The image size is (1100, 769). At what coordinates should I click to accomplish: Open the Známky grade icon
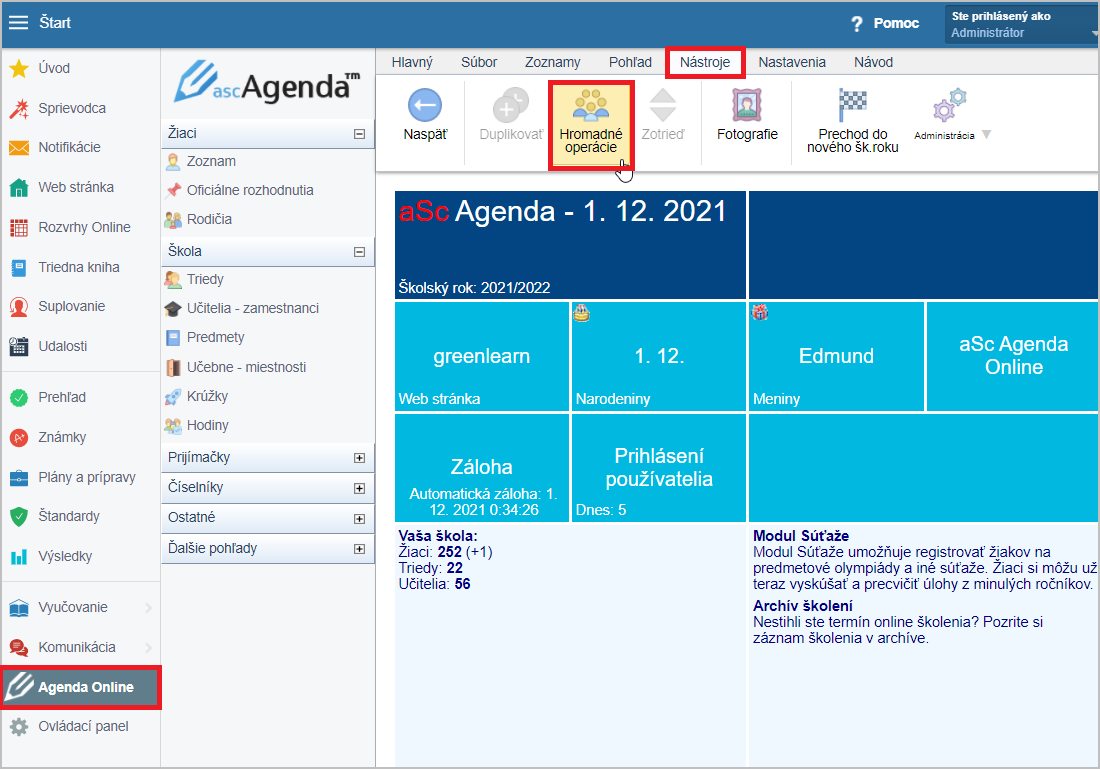[19, 437]
